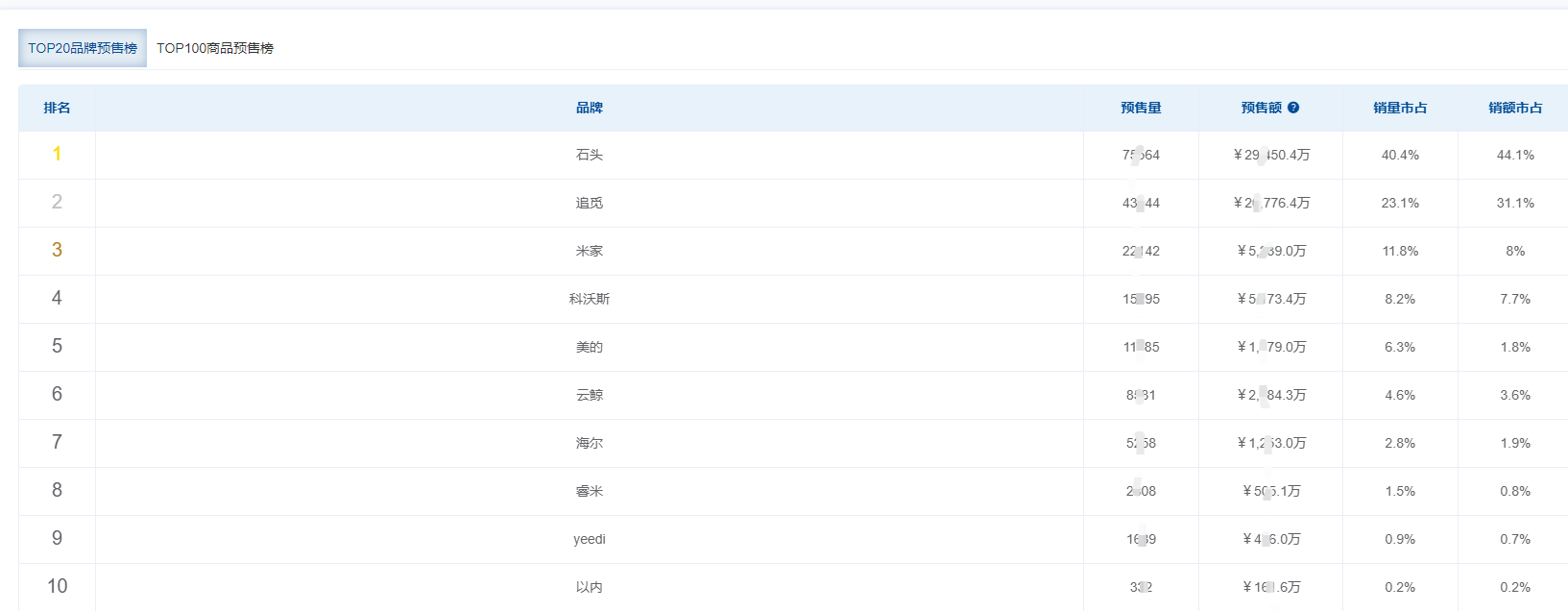The image size is (1568, 611).
Task: Click 44.1% sales amount share for 石头
Action: coord(1515,155)
